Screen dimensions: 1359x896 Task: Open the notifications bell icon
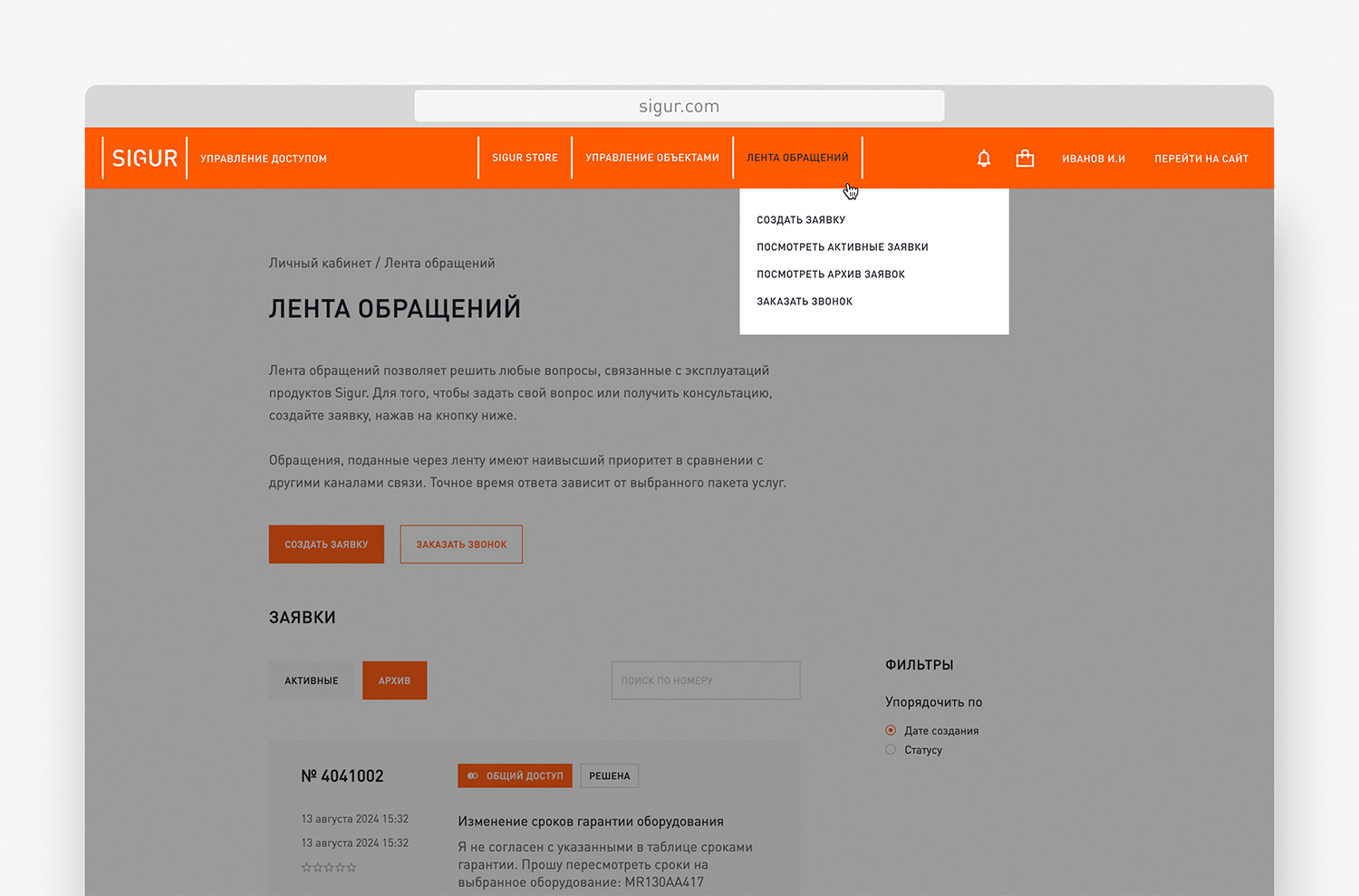(x=984, y=159)
